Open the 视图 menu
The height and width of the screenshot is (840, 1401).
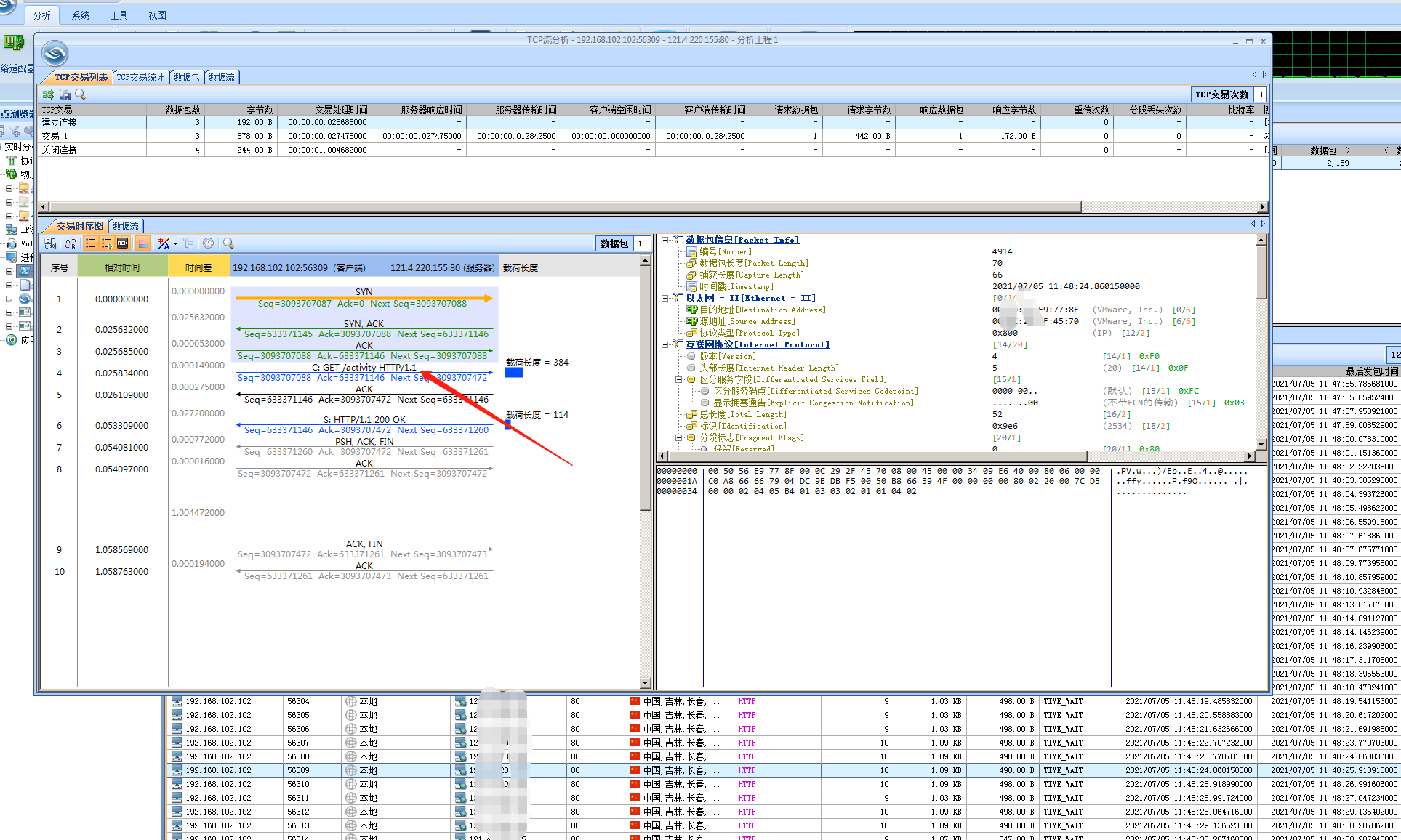pyautogui.click(x=157, y=15)
